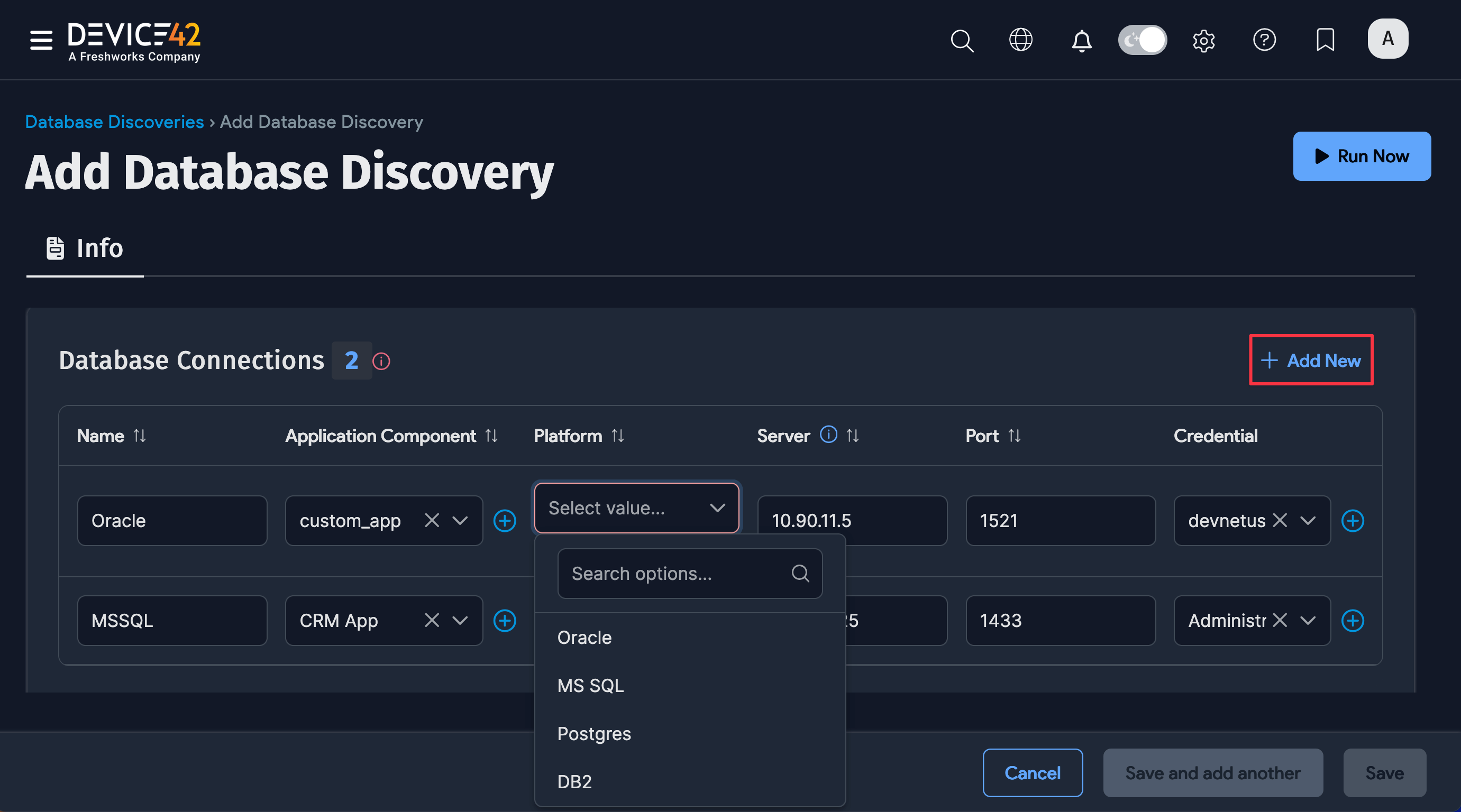
Task: Click the Add New connection button
Action: point(1311,361)
